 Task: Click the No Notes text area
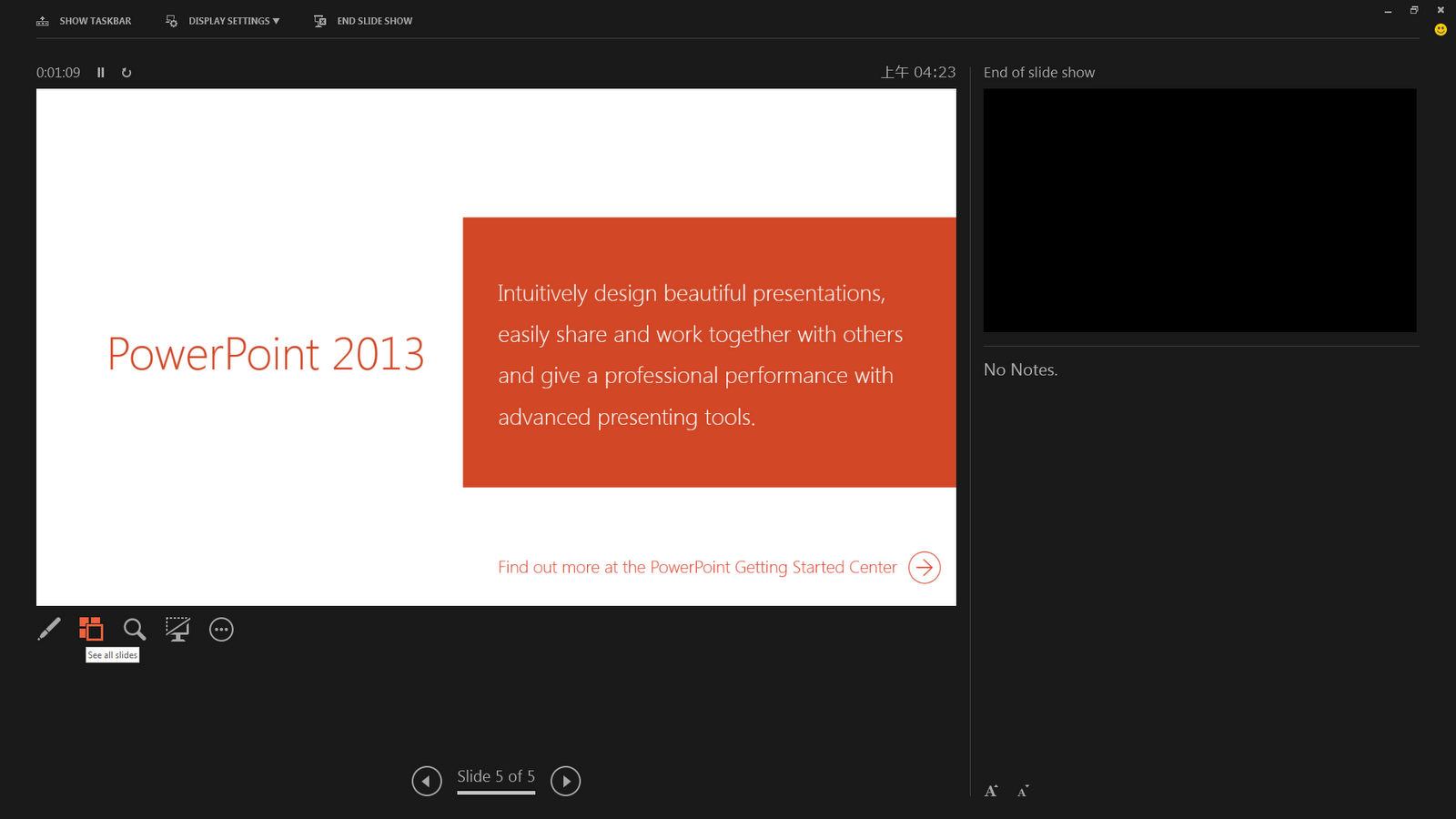1020,369
